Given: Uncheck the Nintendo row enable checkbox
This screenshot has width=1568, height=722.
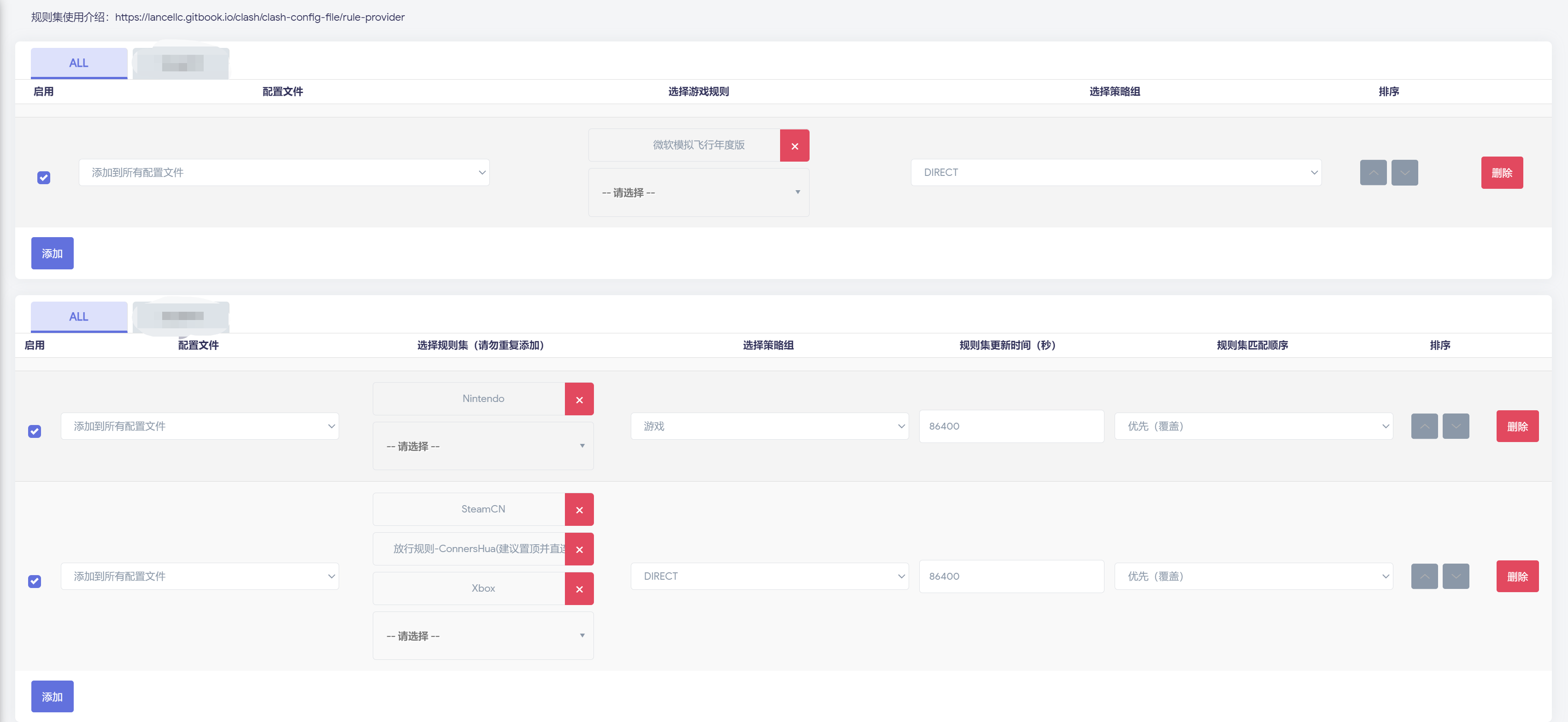Looking at the screenshot, I should coord(35,431).
